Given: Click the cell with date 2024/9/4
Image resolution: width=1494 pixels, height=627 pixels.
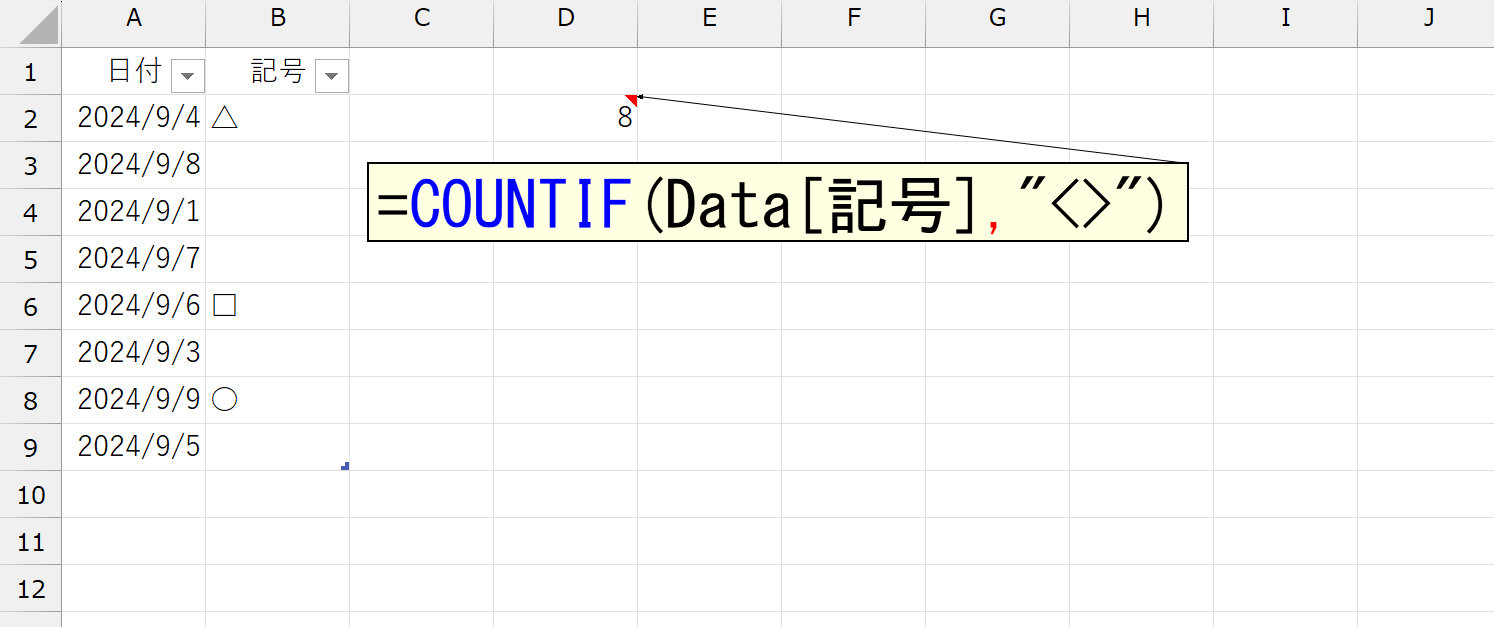Looking at the screenshot, I should pyautogui.click(x=138, y=119).
